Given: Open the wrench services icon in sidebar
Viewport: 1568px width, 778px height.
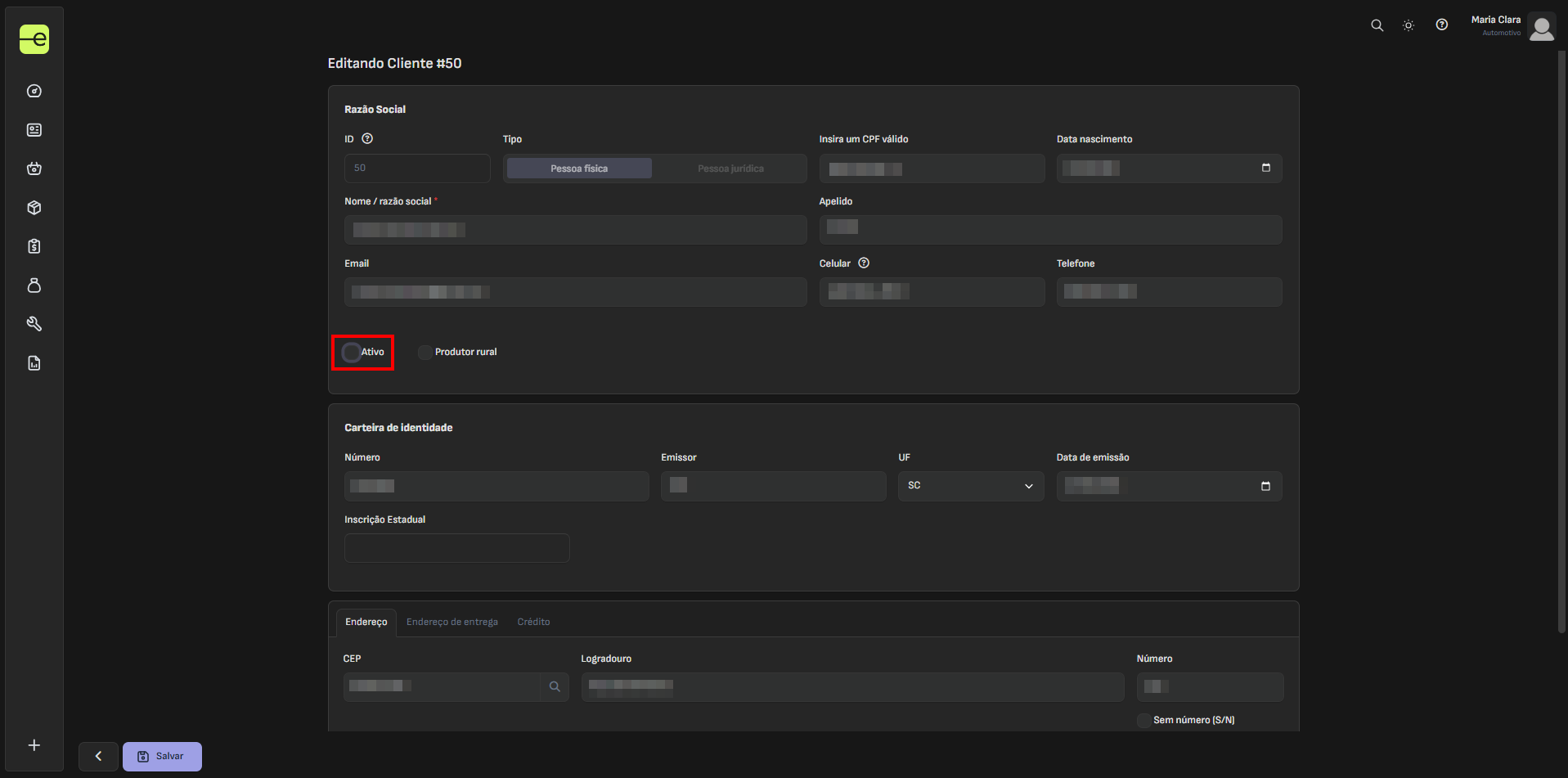Looking at the screenshot, I should tap(34, 324).
